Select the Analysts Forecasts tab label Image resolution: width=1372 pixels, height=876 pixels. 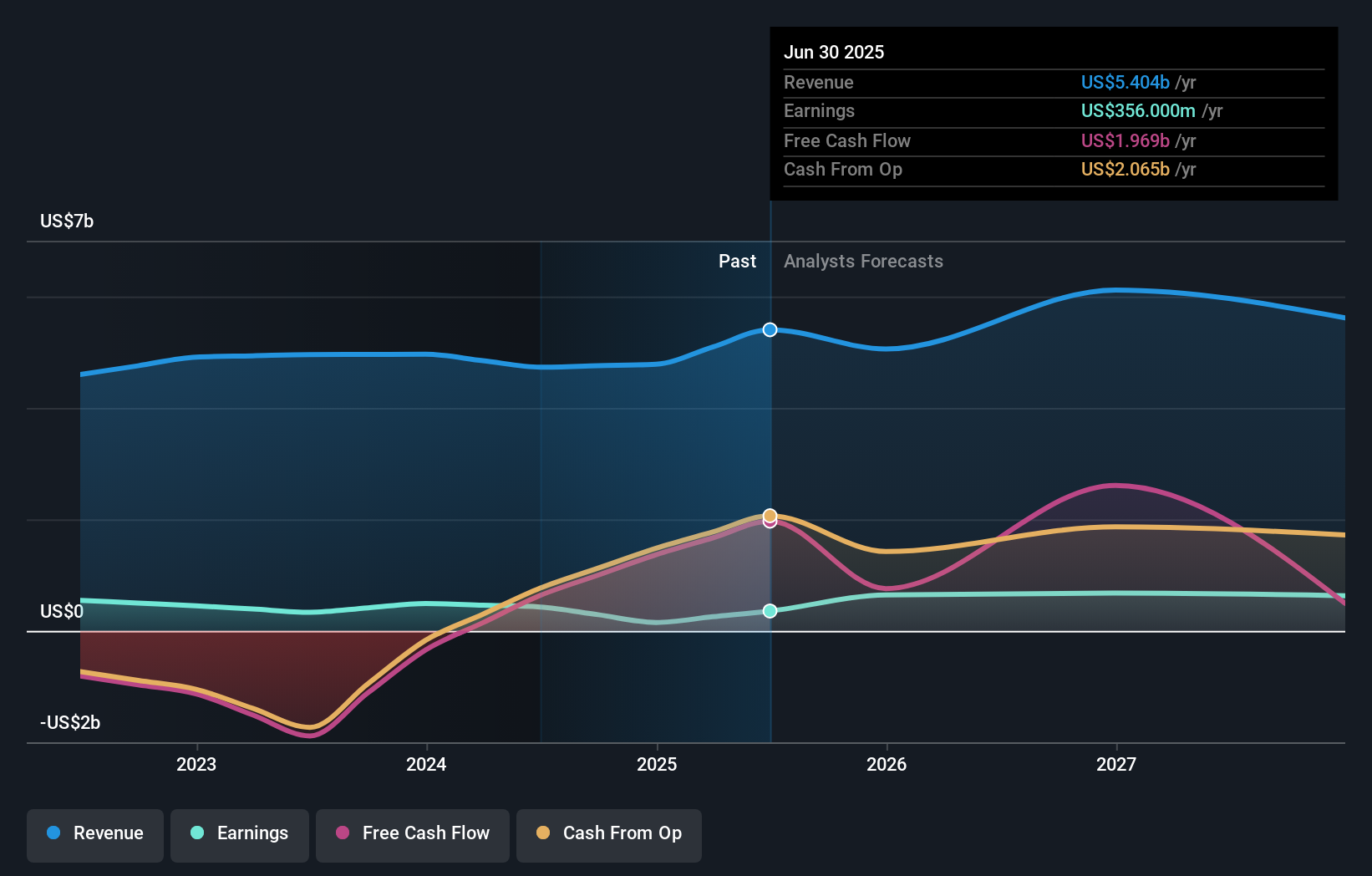(x=863, y=262)
